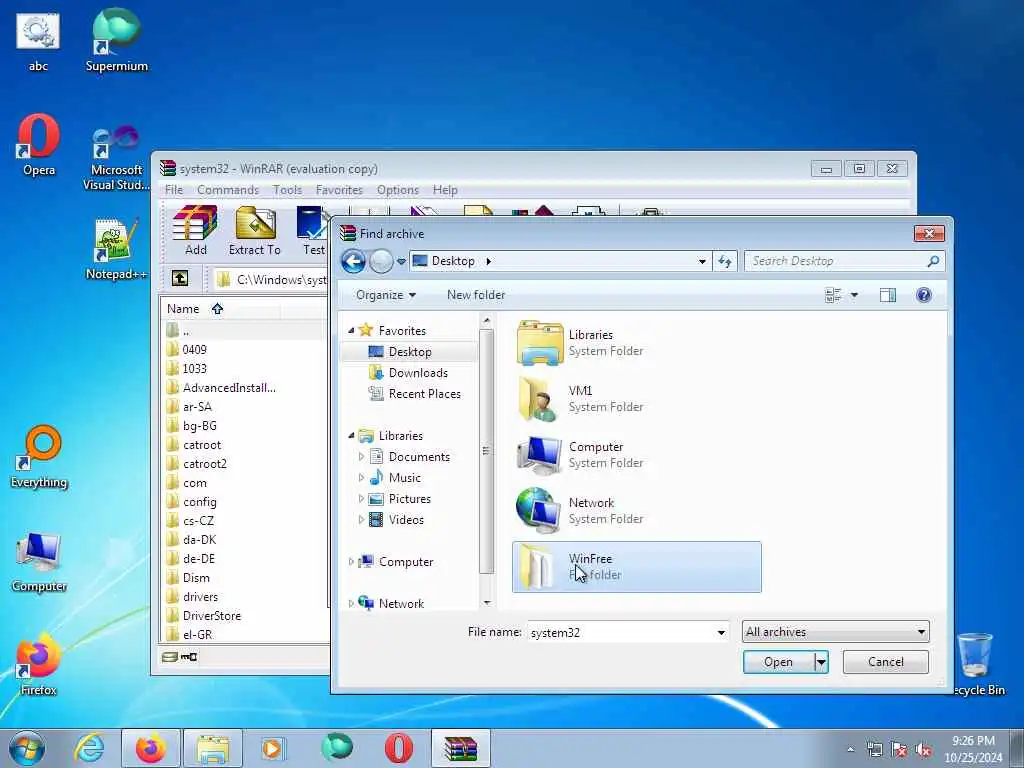Select the VM1 system folder
Image resolution: width=1024 pixels, height=768 pixels.
[x=637, y=398]
